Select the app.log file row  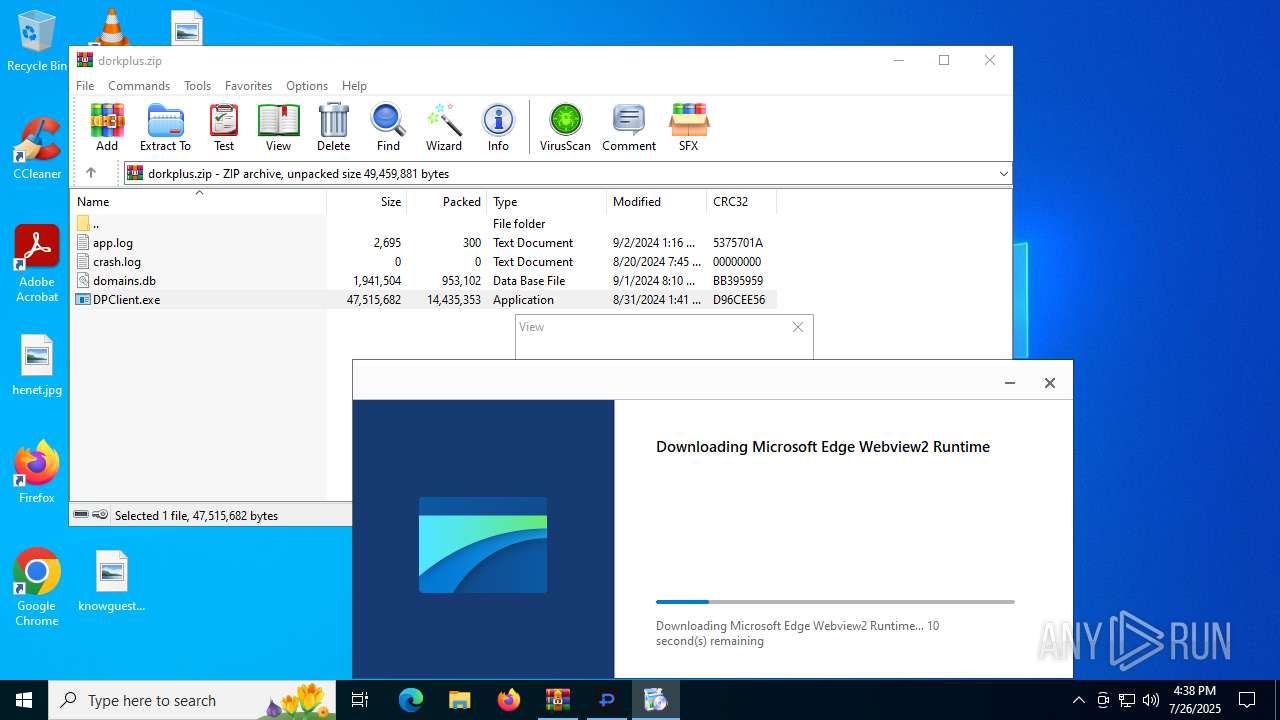(424, 243)
